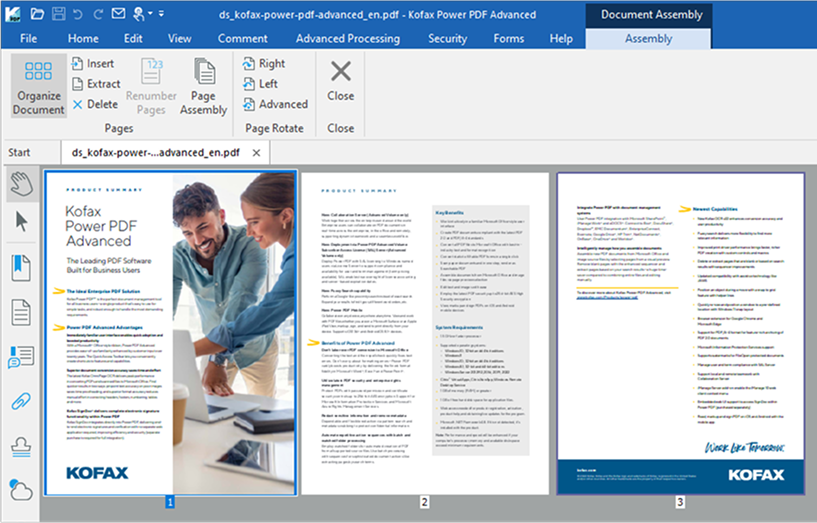Rotate page Left
The height and width of the screenshot is (523, 817).
click(x=260, y=84)
